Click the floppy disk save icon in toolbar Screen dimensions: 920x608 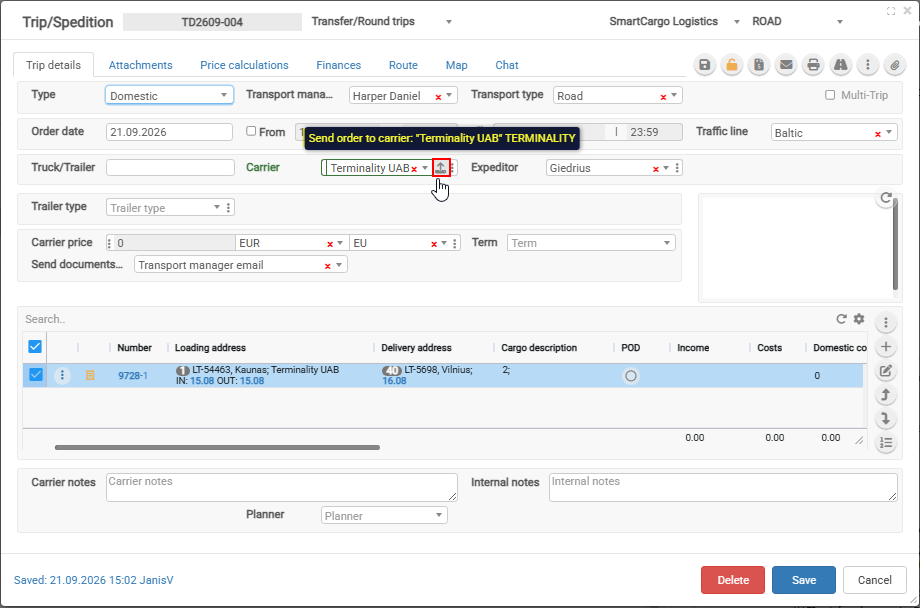tap(705, 65)
